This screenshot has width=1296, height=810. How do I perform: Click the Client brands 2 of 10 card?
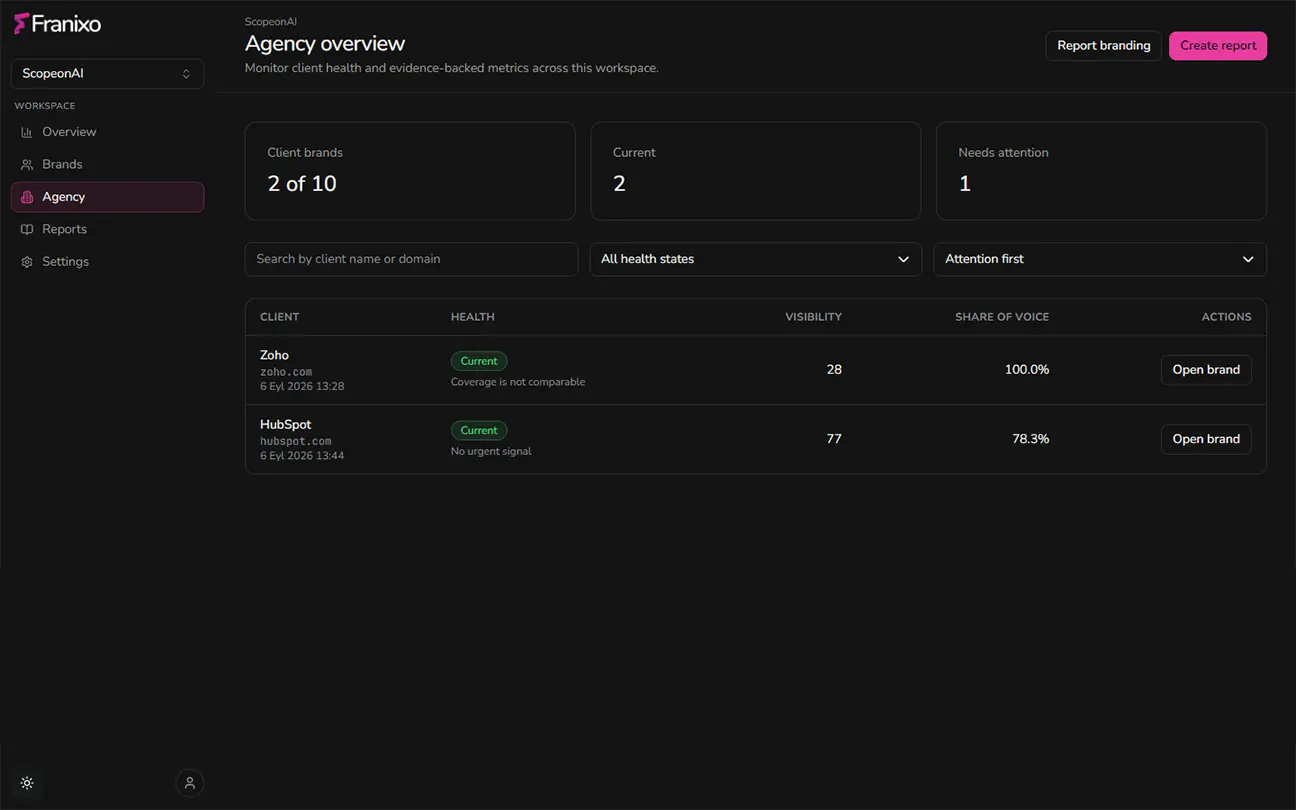pos(410,171)
